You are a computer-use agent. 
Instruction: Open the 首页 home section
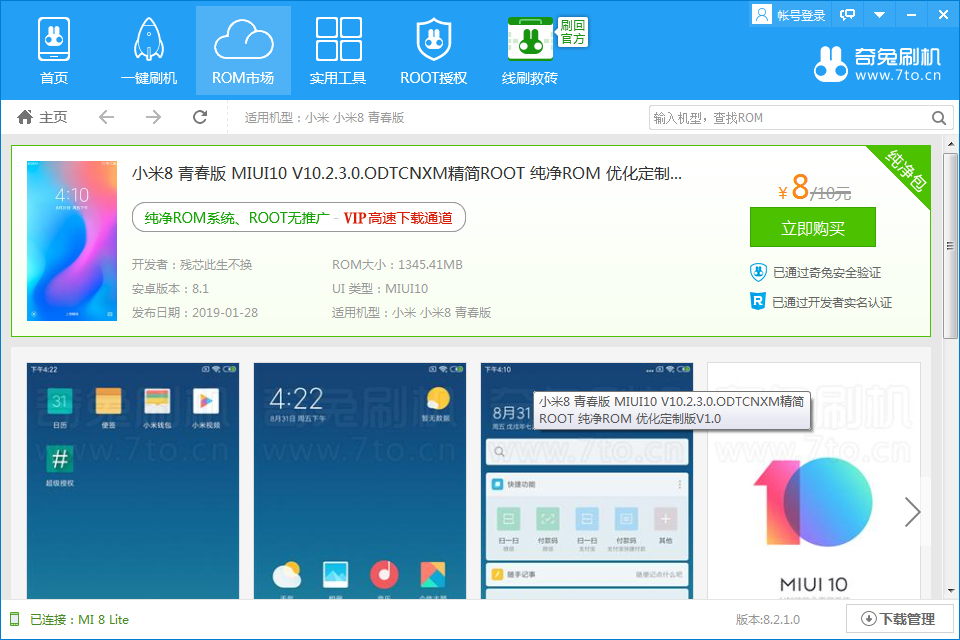coord(54,51)
